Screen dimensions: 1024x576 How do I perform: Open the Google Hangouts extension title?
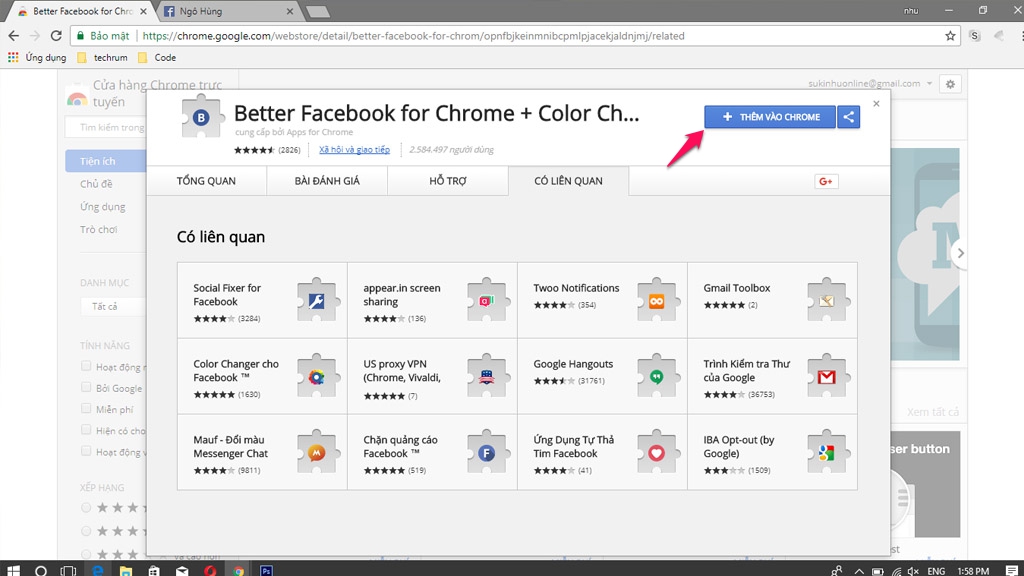573,364
